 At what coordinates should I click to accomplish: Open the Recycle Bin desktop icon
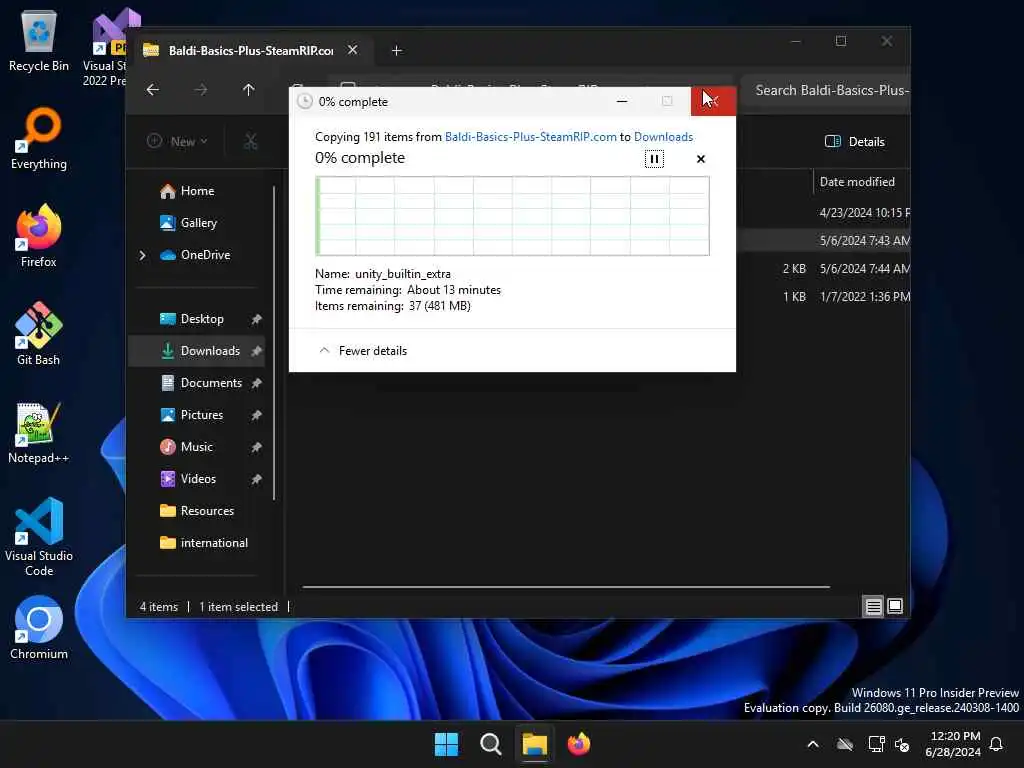tap(39, 40)
